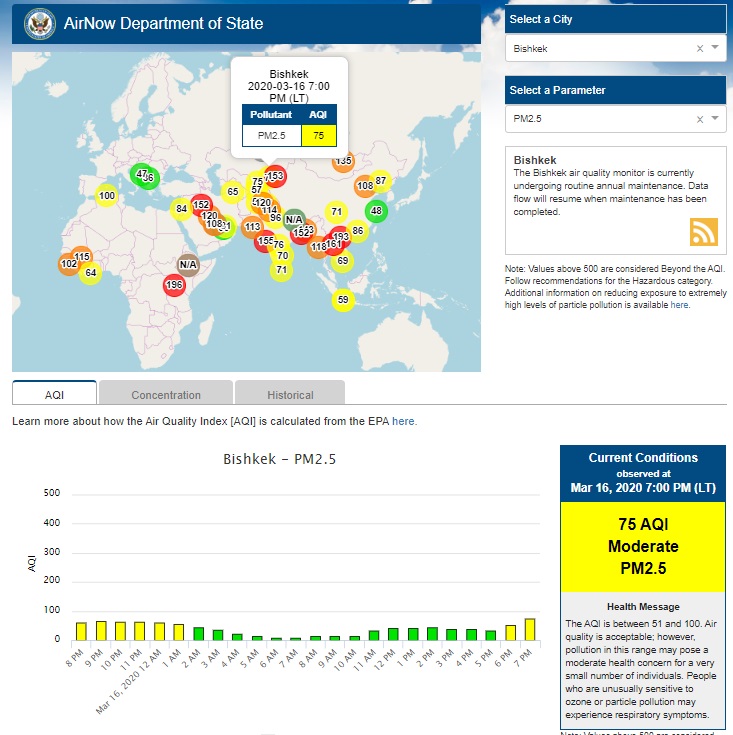Viewport: 733px width, 735px height.
Task: Switch to the Concentration tab
Action: point(166,395)
